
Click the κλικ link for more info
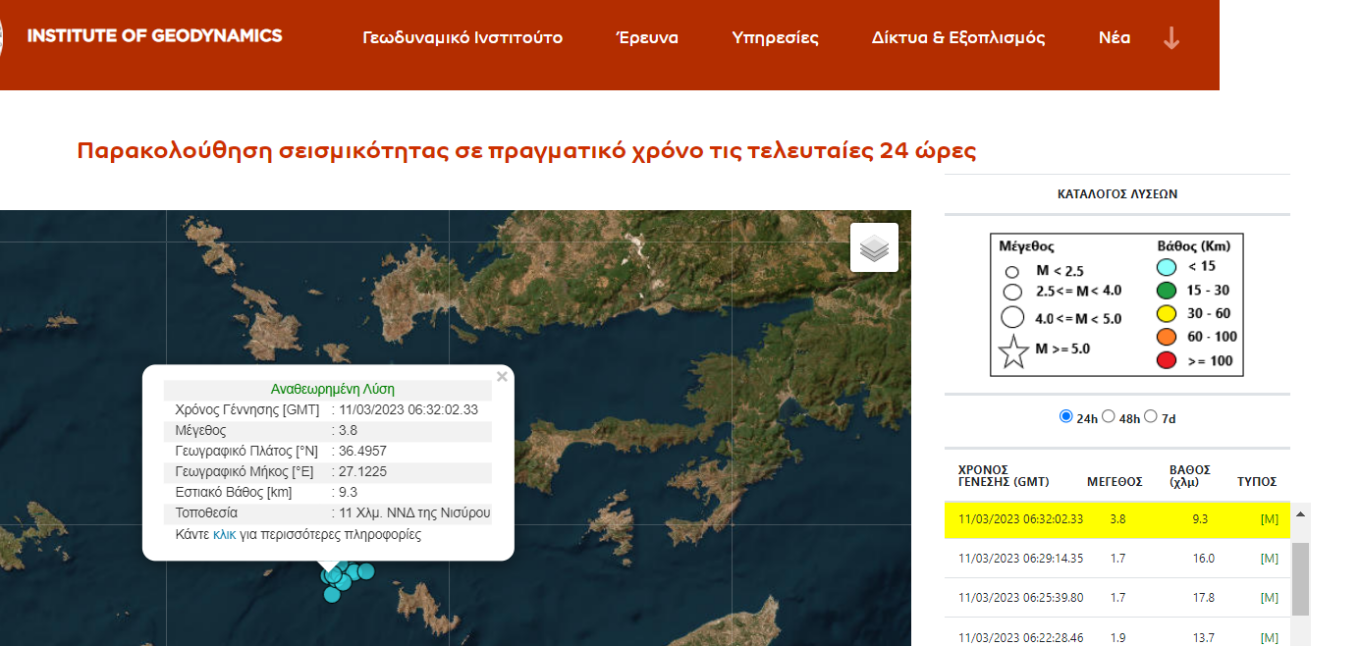pyautogui.click(x=225, y=535)
